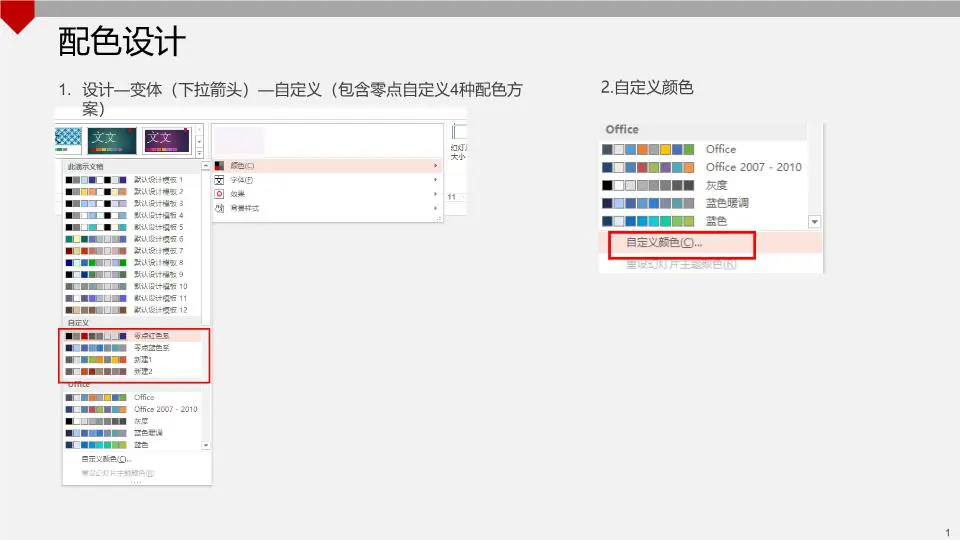960x540 pixels.
Task: Select the teal 文文 theme thumbnail
Action: (x=112, y=141)
